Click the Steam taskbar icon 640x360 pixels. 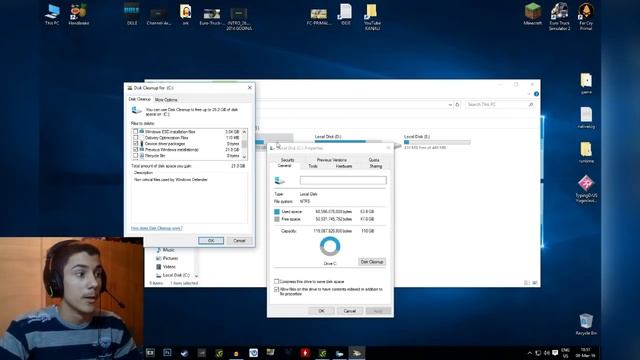point(184,353)
